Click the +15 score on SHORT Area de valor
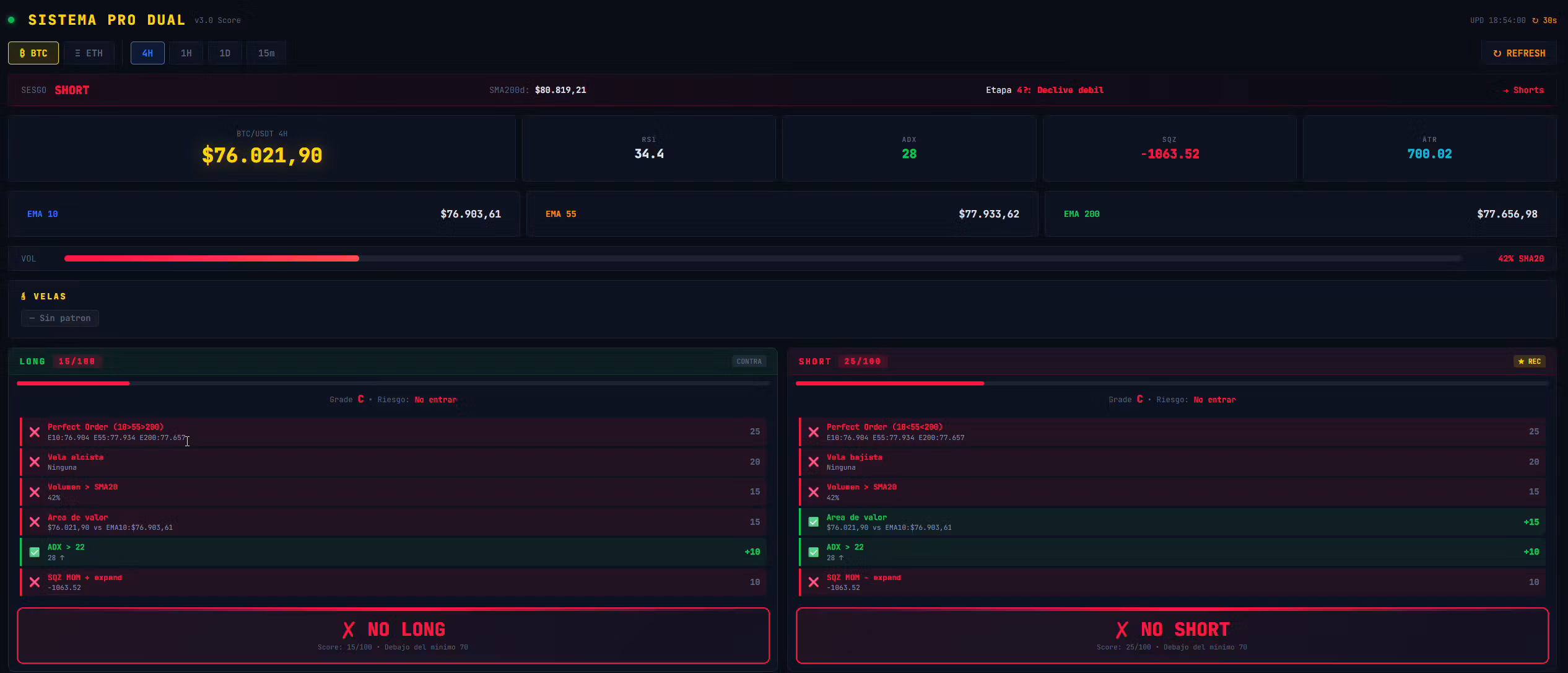 [x=1531, y=522]
